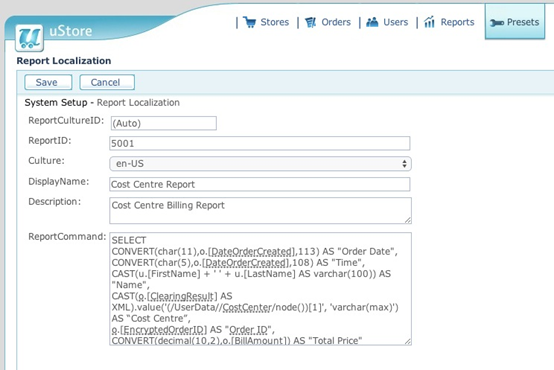This screenshot has height=370, width=554.
Task: Click the Presets wrench icon
Action: coord(497,23)
